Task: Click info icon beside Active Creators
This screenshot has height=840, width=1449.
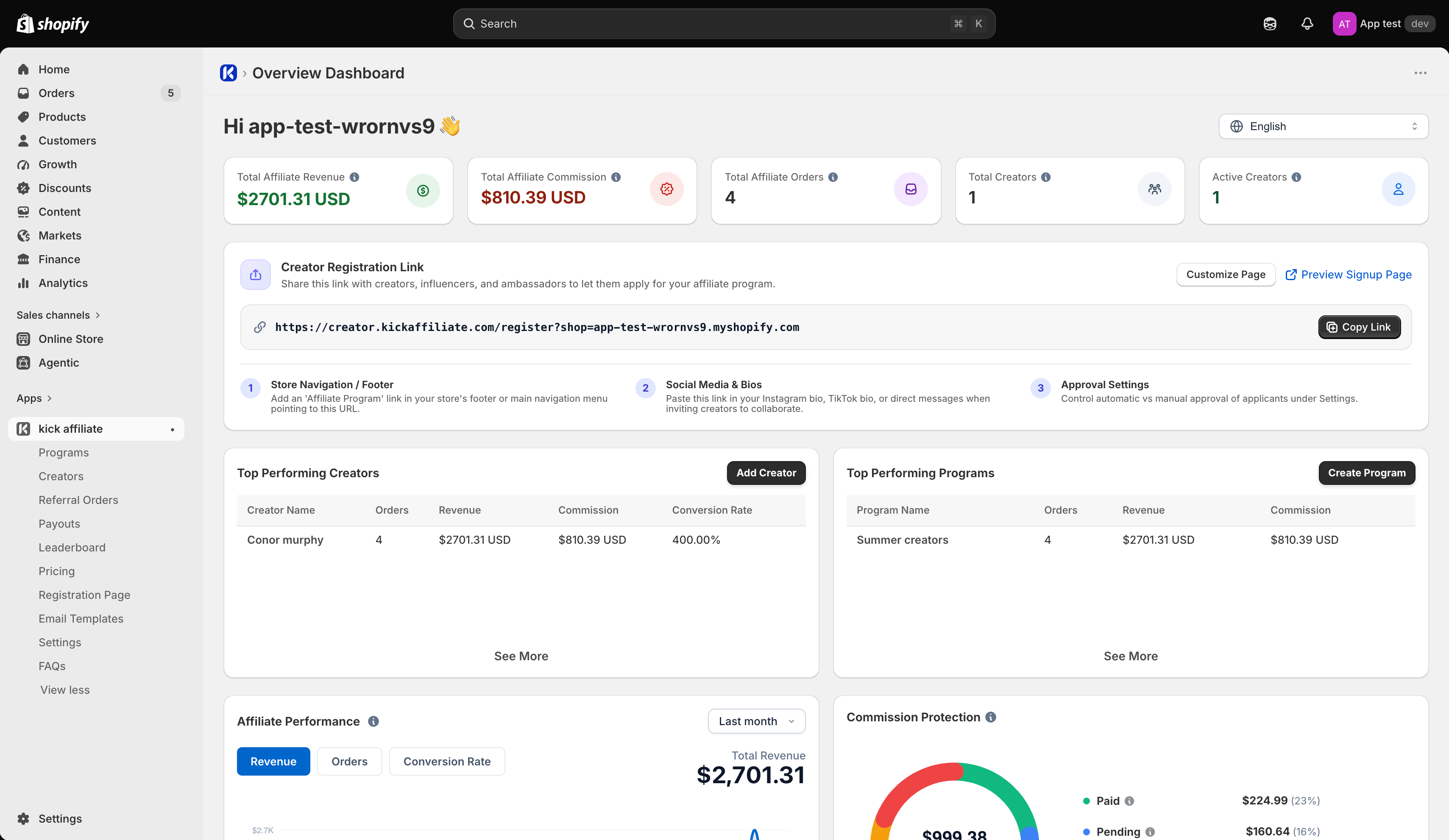Action: tap(1296, 177)
